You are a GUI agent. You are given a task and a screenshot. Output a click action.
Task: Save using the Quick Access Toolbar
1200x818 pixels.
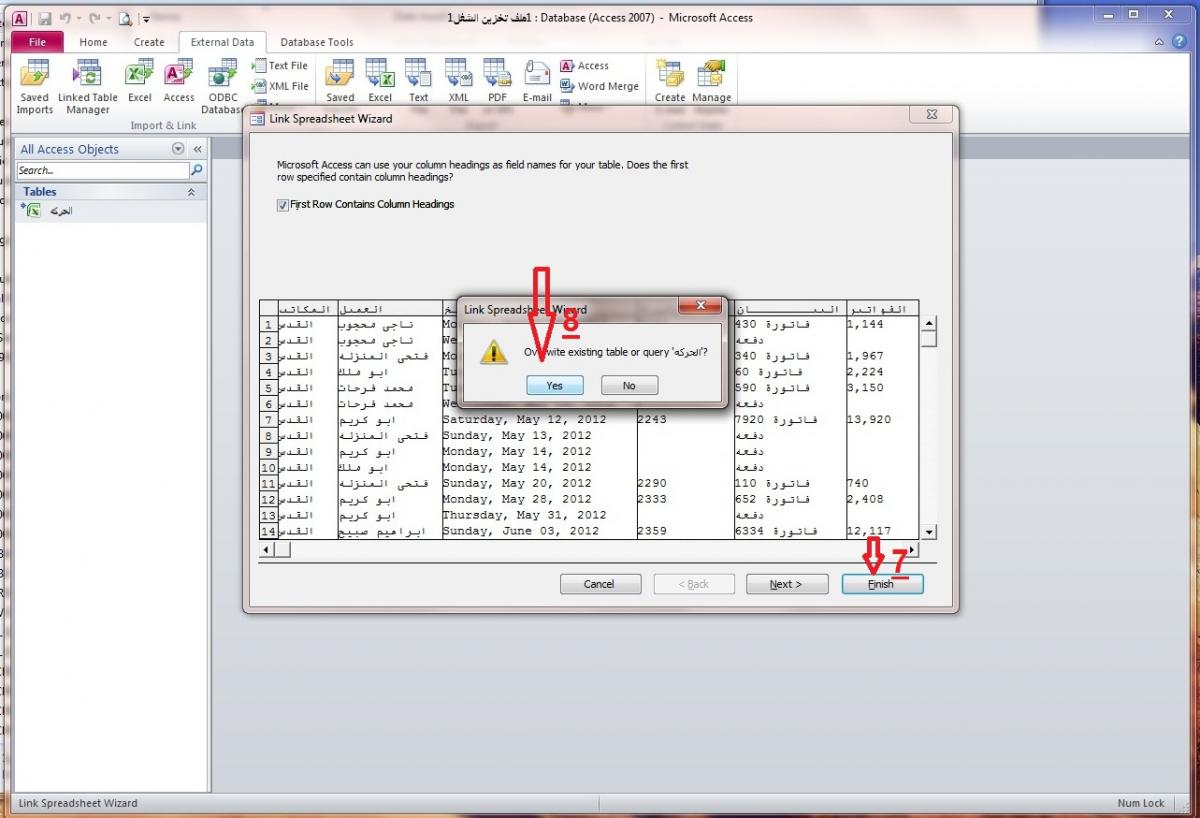pos(45,18)
